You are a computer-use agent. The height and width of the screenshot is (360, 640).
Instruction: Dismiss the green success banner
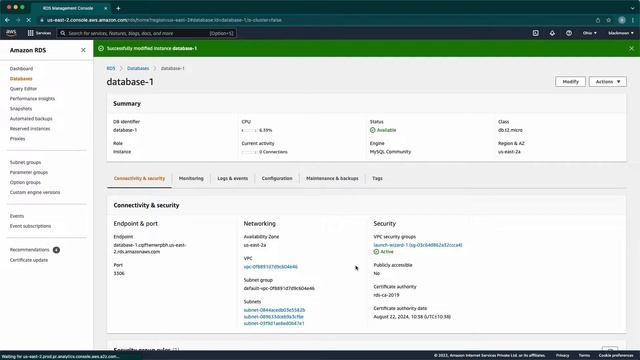point(631,49)
